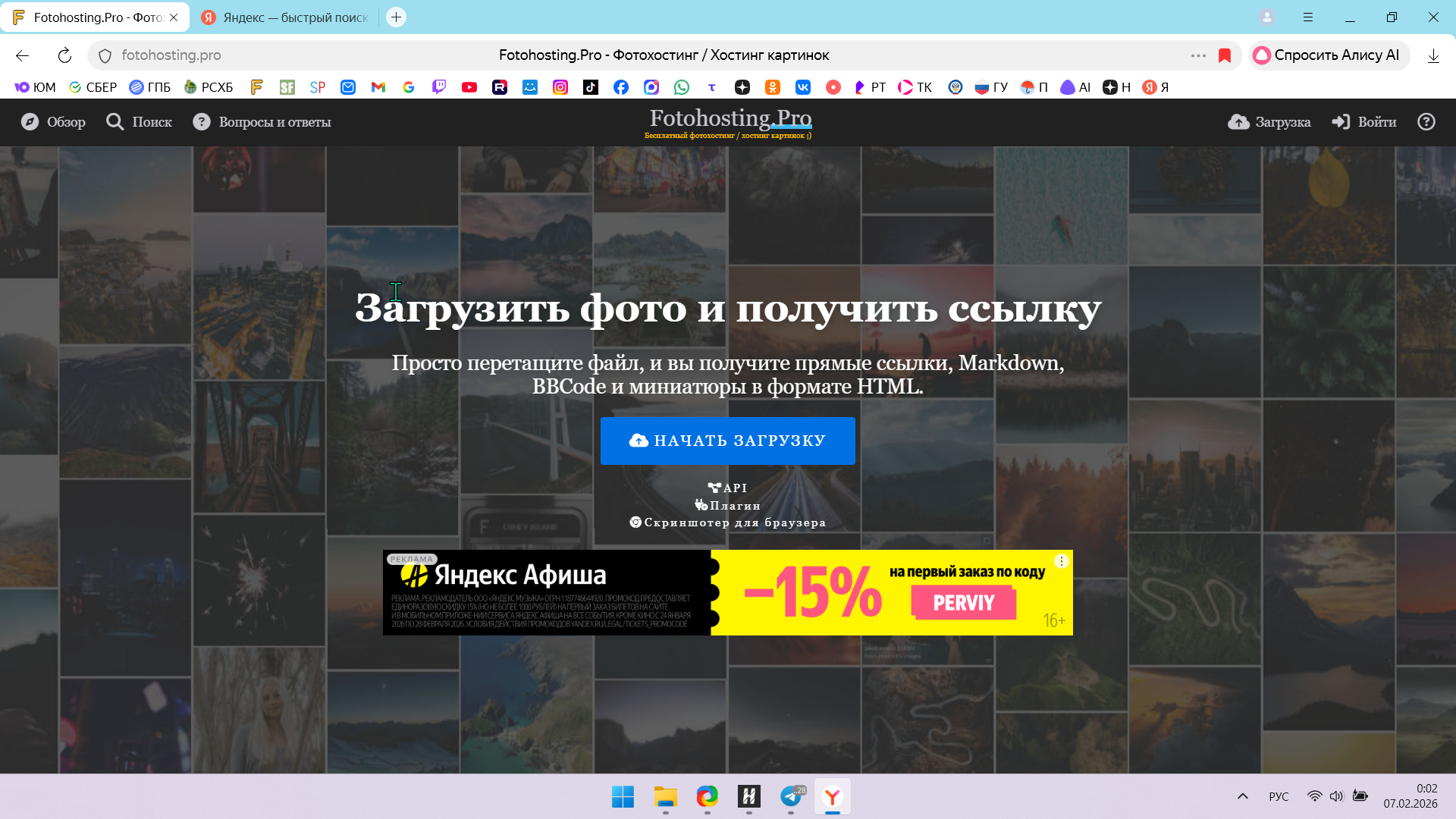1456x819 pixels.
Task: Open the TikTok bookmark icon
Action: tap(591, 87)
